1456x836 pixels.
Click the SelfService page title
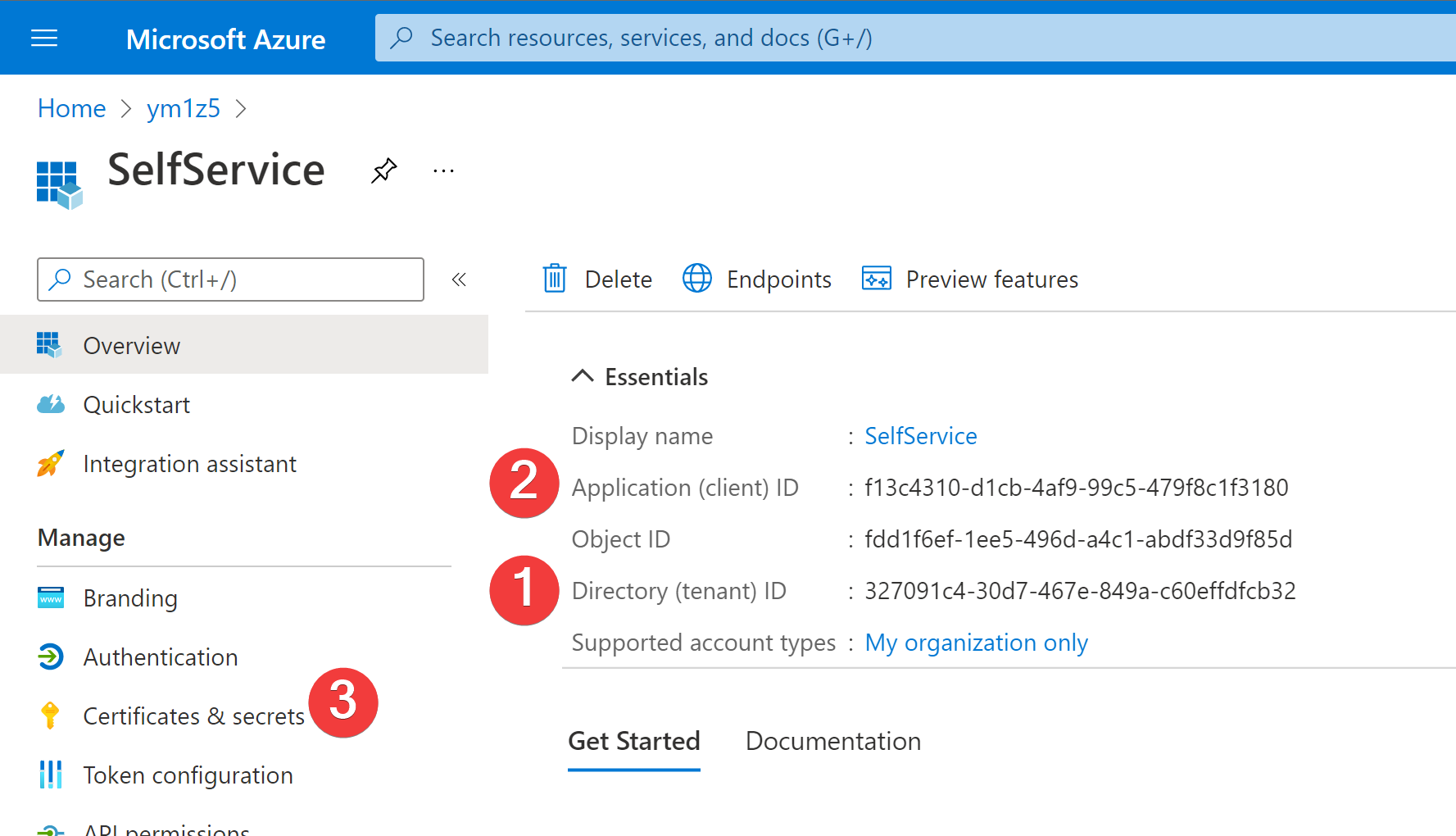tap(216, 170)
